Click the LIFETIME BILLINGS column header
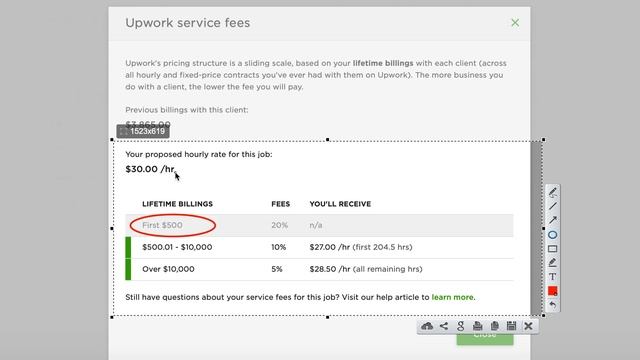The height and width of the screenshot is (360, 640). [x=178, y=204]
